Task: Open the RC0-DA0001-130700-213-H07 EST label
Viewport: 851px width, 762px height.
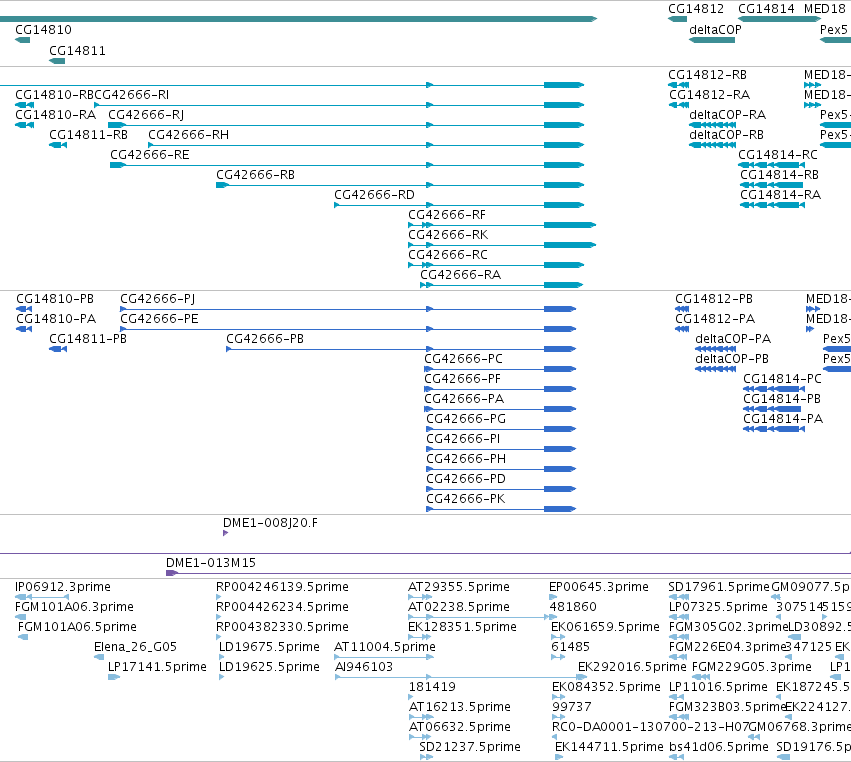Action: [650, 727]
